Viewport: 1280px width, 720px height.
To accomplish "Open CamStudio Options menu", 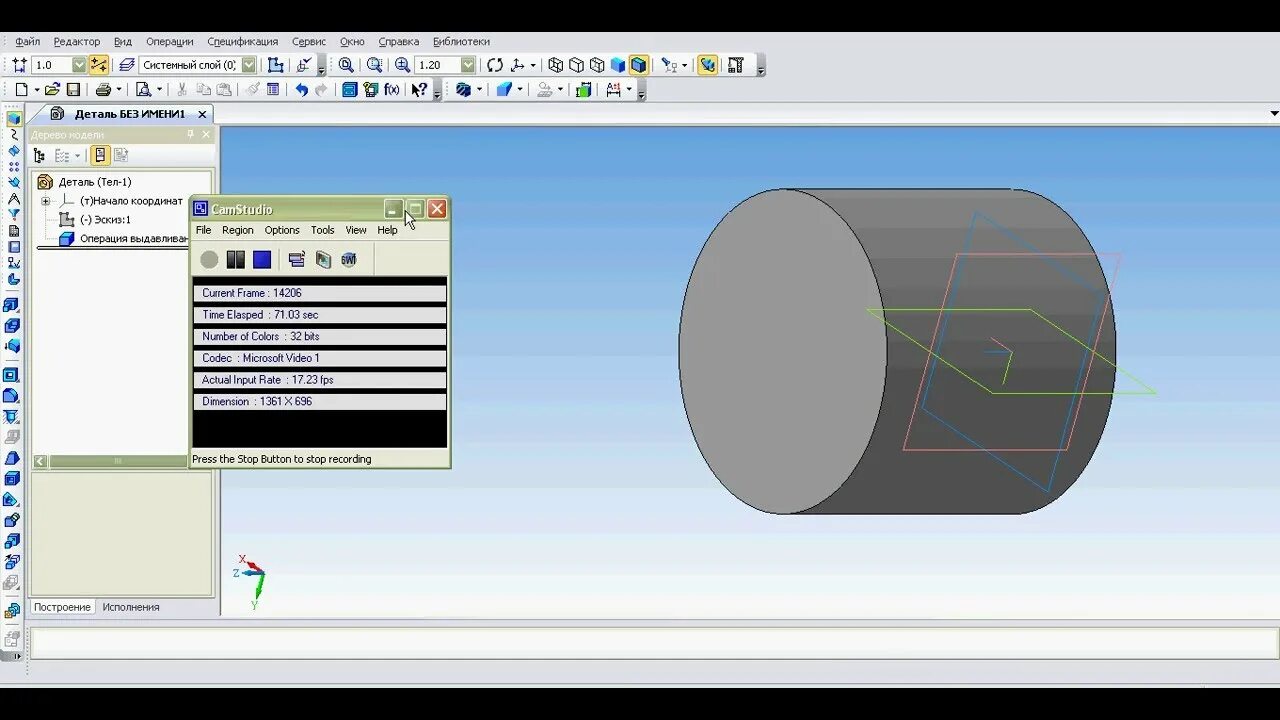I will [x=282, y=230].
